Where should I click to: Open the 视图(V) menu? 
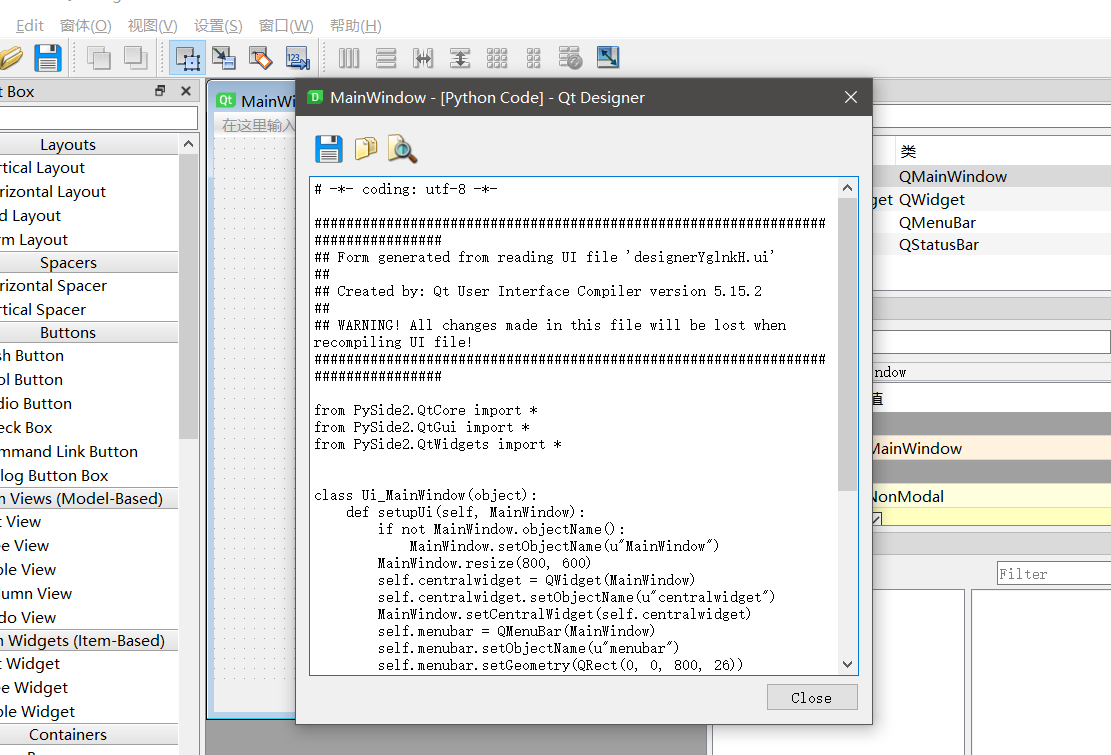[x=152, y=25]
